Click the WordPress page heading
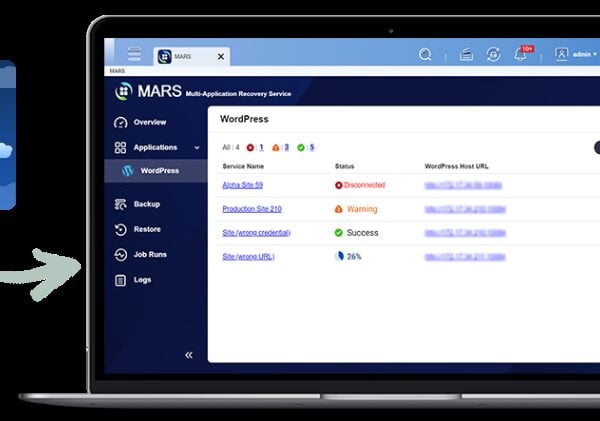The width and height of the screenshot is (600, 421). [x=244, y=119]
